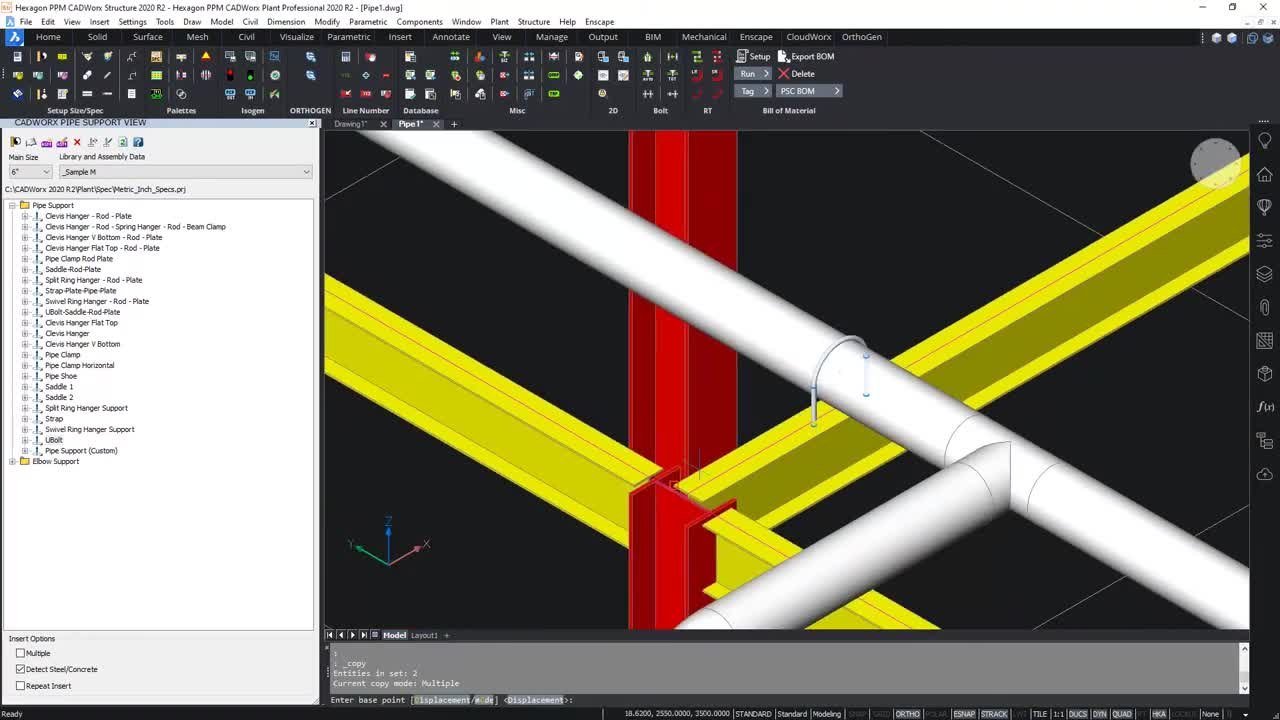Click the green traffic light icon in Isogen panel
Screen dimensions: 1280x720
251,75
